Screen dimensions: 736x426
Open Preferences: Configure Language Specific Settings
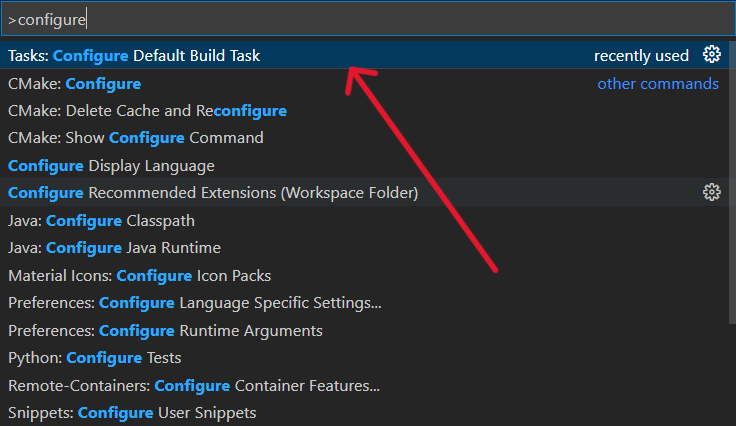[194, 302]
